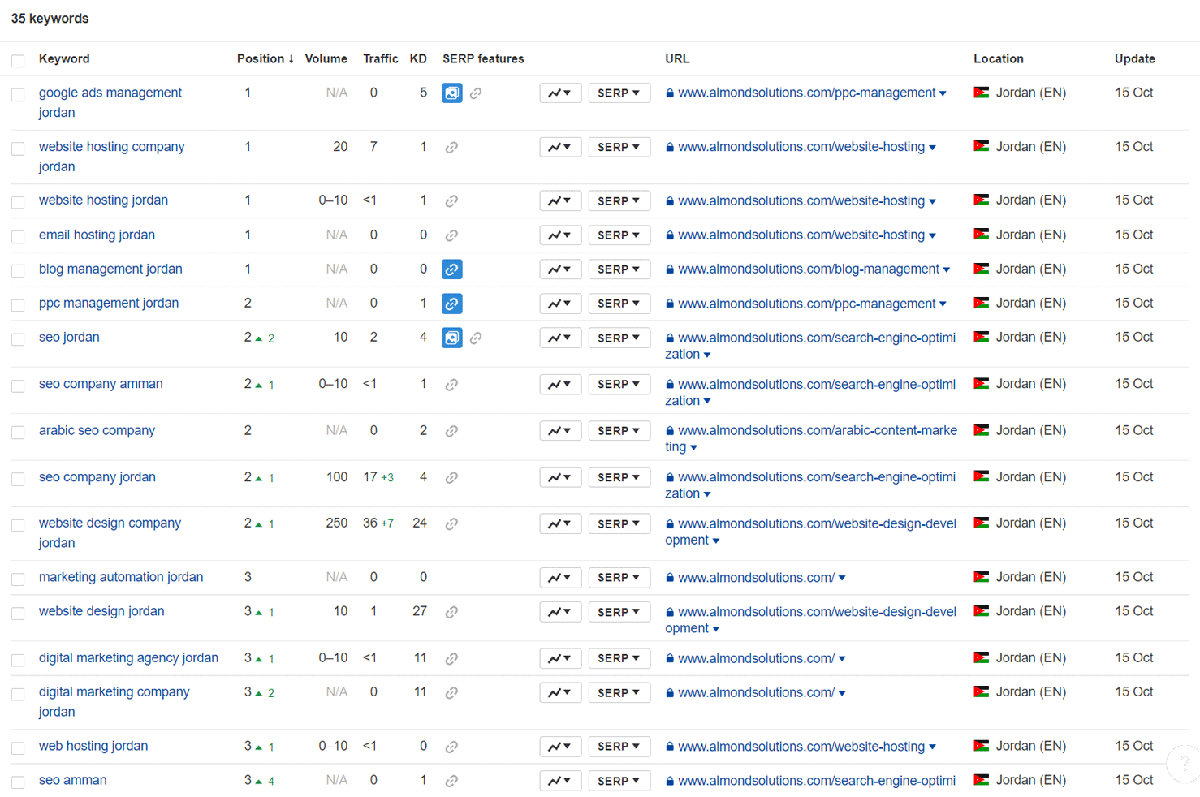Select checkbox for arabic seo company
The width and height of the screenshot is (1200, 797).
(18, 432)
